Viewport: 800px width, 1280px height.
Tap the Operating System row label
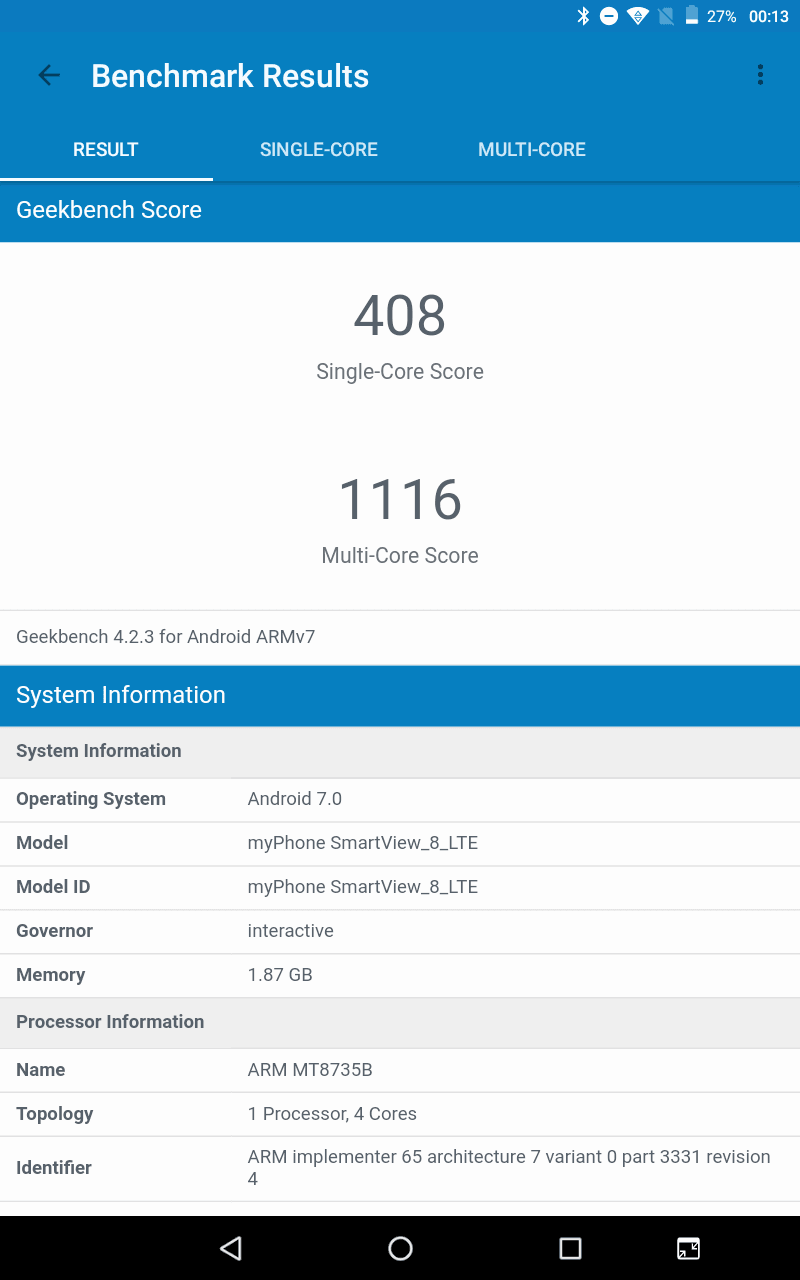91,799
